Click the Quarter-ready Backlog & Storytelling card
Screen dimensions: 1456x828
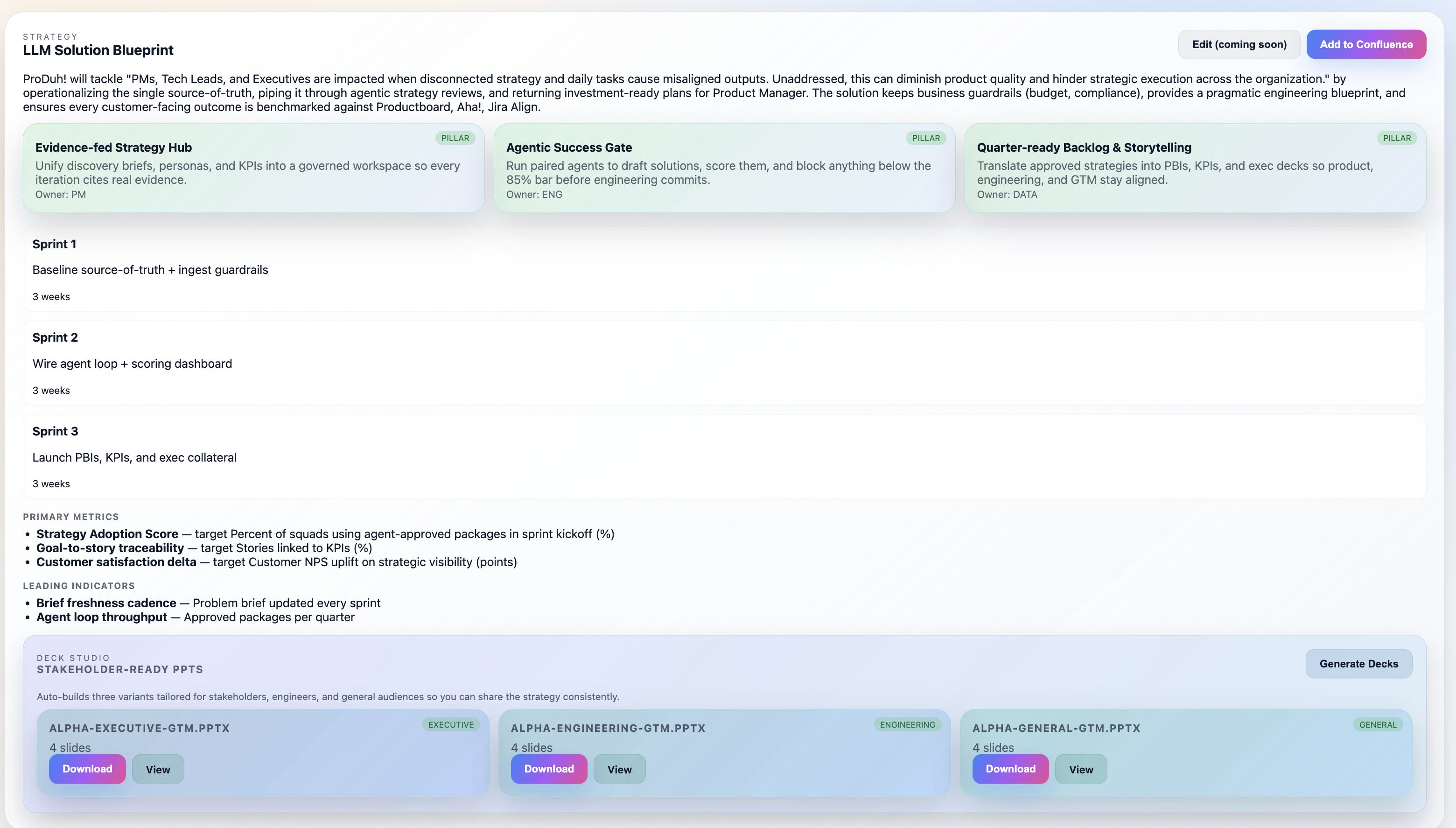(1195, 168)
